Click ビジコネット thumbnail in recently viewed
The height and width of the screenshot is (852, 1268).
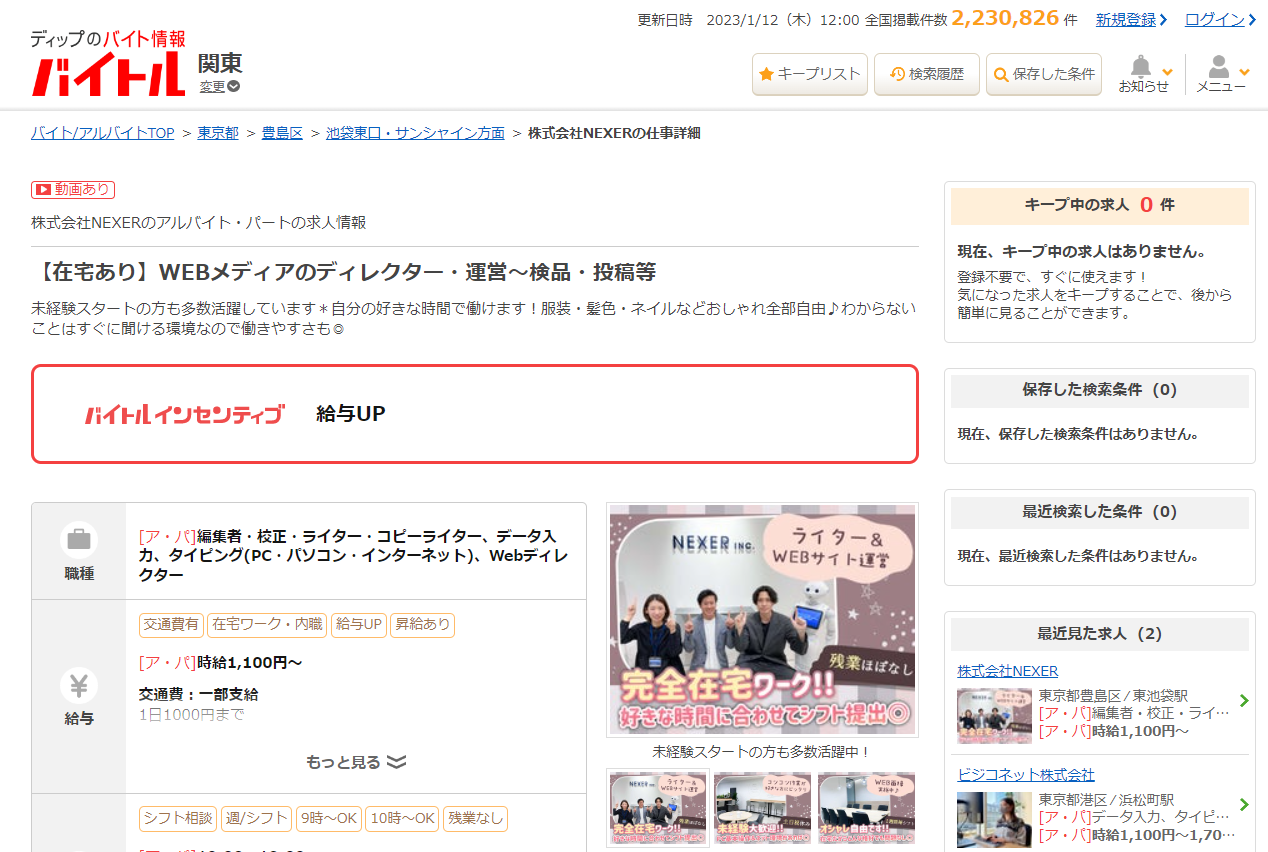coord(994,821)
